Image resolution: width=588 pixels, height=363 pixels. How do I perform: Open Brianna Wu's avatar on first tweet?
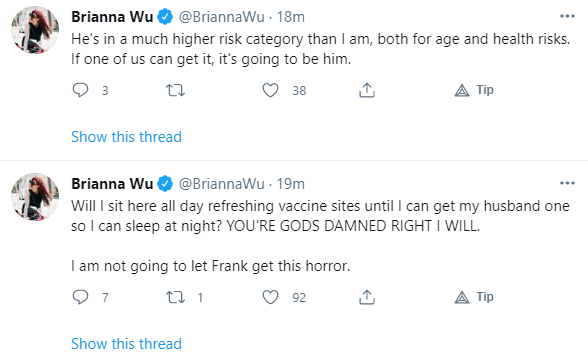(35, 30)
